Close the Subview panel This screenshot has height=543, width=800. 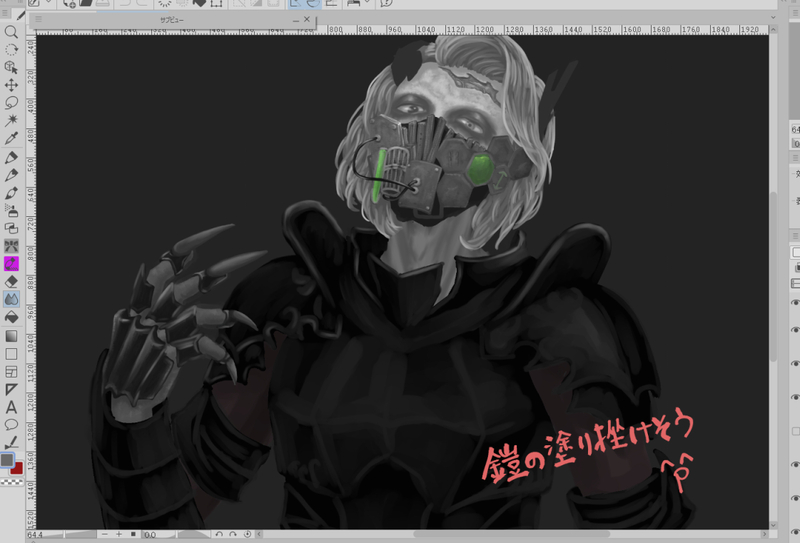click(x=307, y=19)
